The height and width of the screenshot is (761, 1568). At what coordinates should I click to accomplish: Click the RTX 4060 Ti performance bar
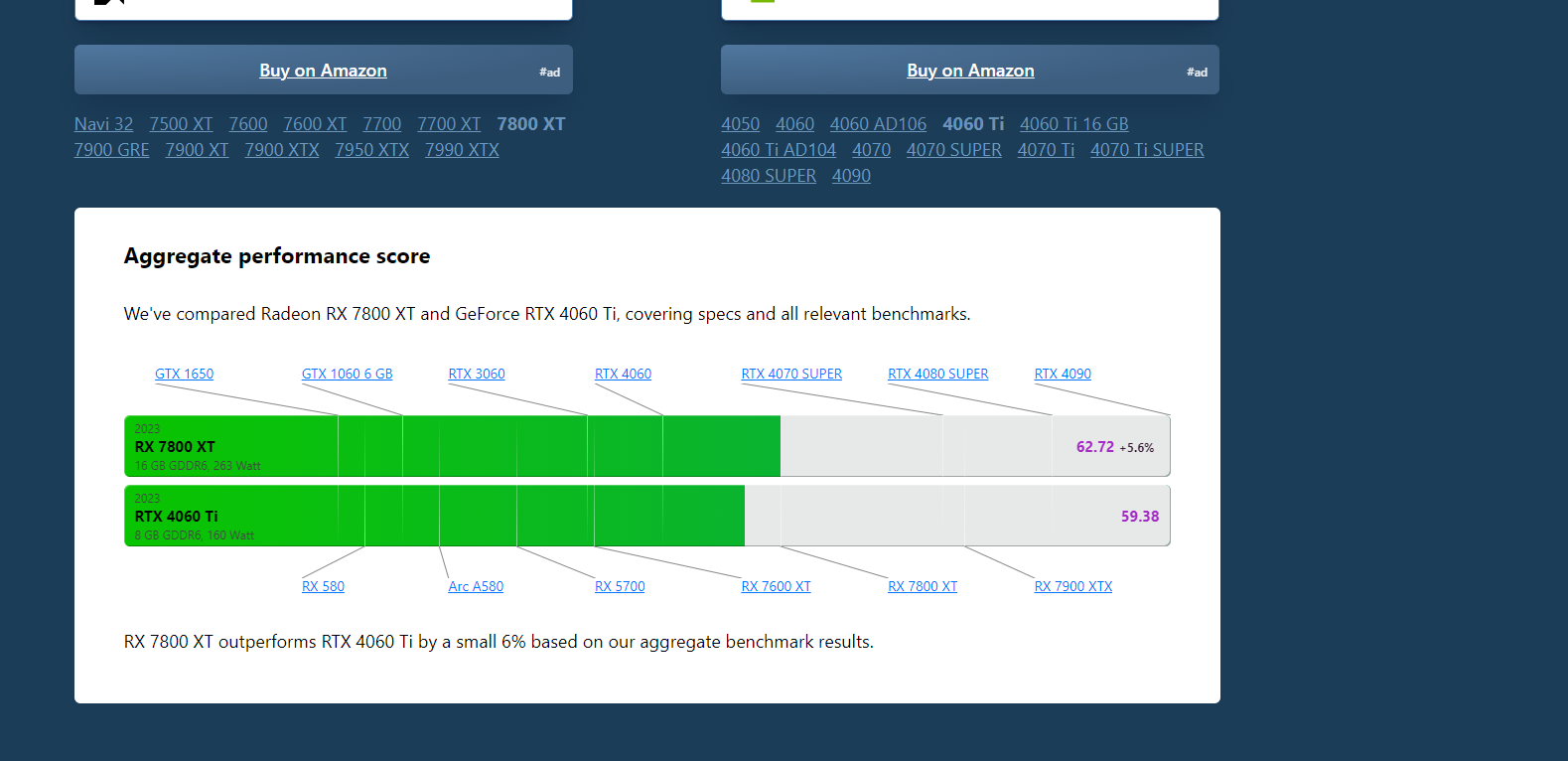click(x=647, y=516)
